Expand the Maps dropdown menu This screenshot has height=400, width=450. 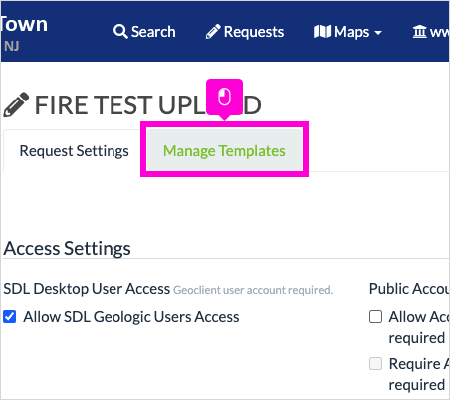[348, 32]
